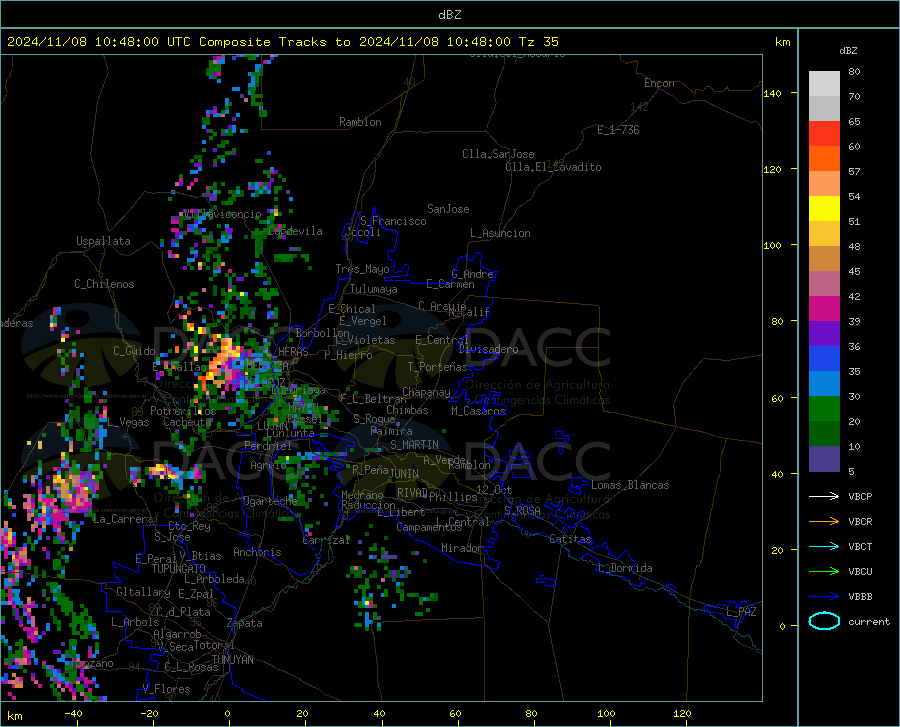The height and width of the screenshot is (727, 900).
Task: Click the 'SanJose' place label
Action: click(448, 209)
